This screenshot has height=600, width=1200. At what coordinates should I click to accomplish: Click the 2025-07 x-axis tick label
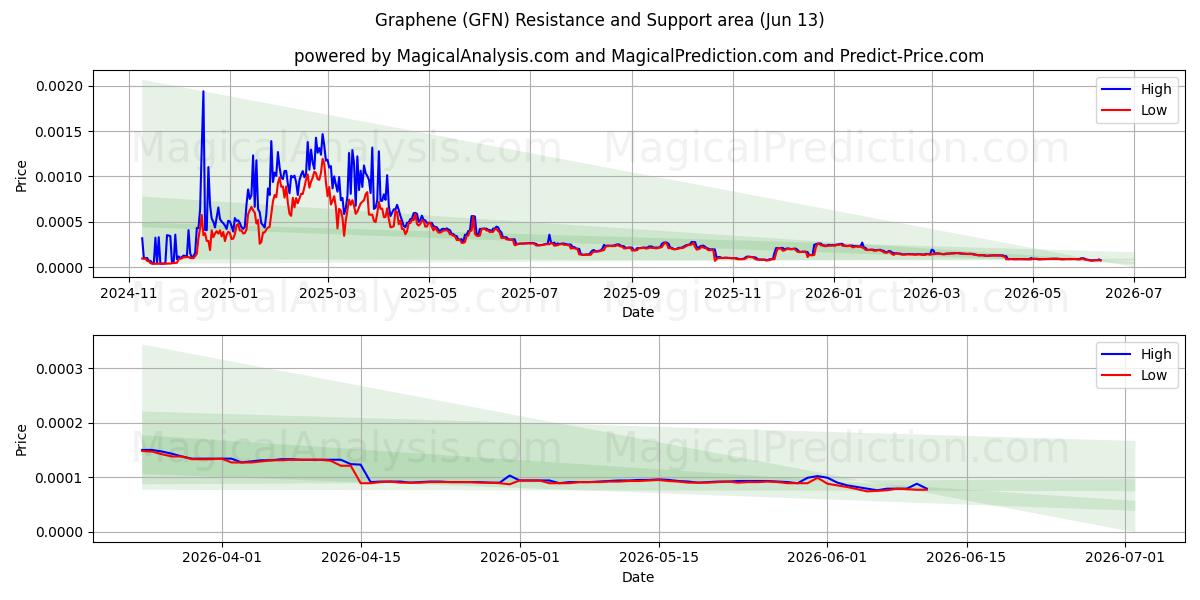(529, 293)
